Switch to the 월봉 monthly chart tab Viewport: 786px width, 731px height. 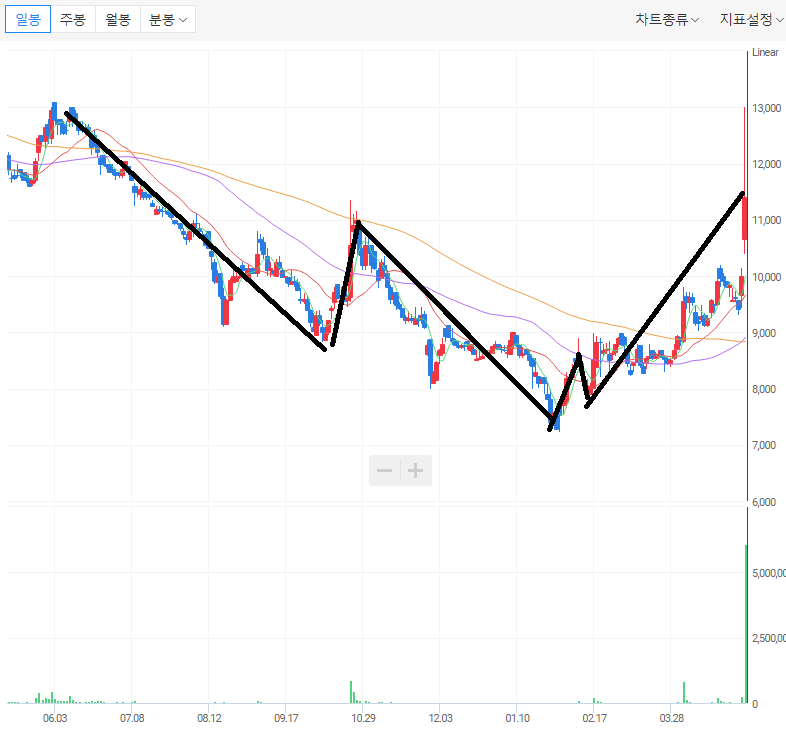coord(118,20)
